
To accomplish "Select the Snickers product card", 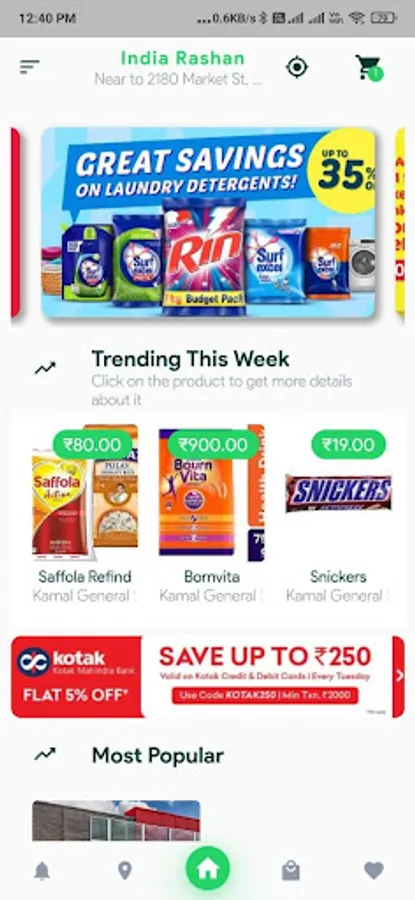I will pos(339,514).
